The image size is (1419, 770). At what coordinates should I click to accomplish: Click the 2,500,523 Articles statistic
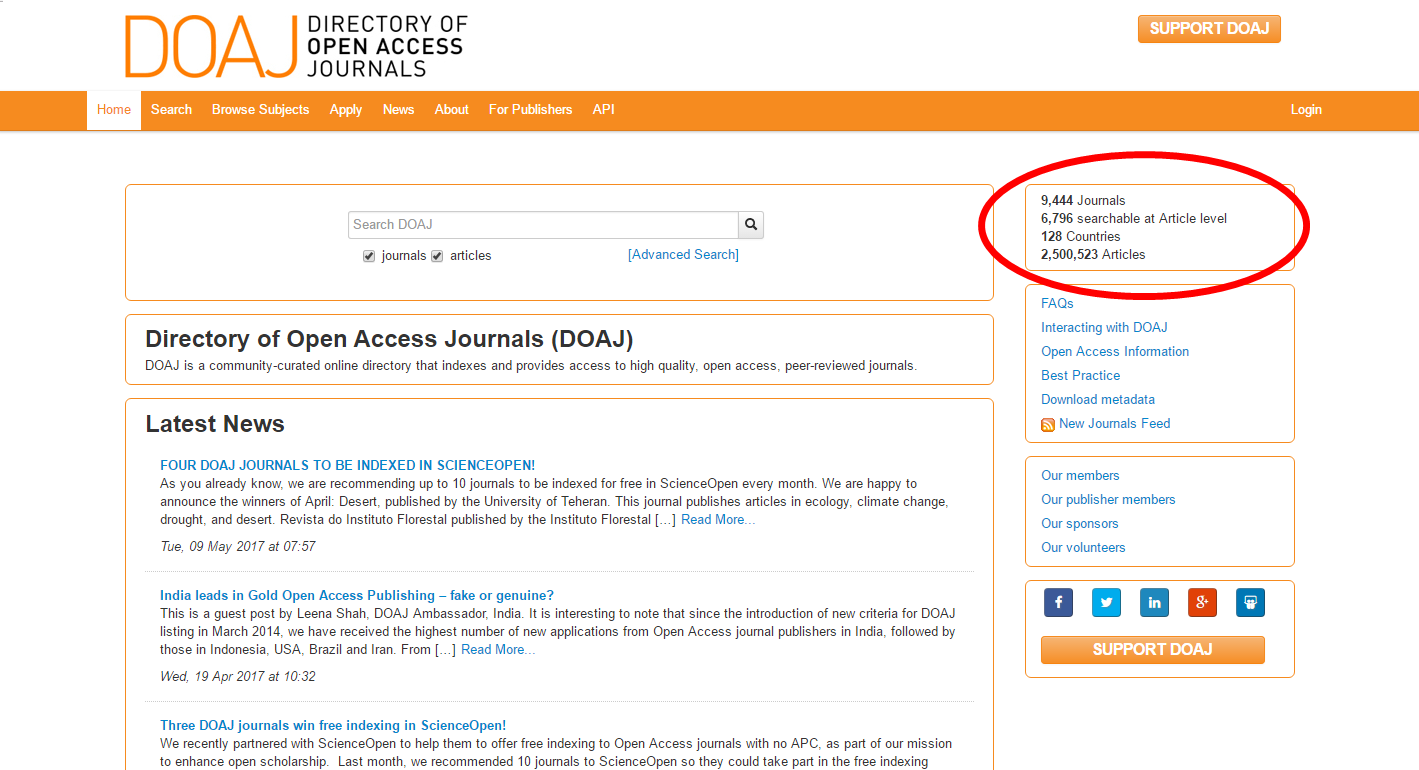[1093, 255]
